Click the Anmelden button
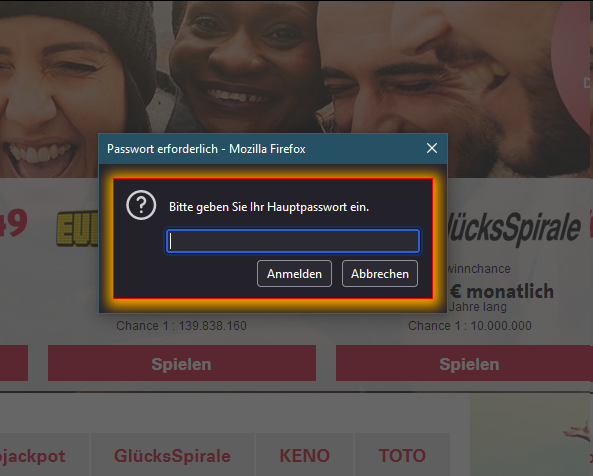 pos(294,273)
